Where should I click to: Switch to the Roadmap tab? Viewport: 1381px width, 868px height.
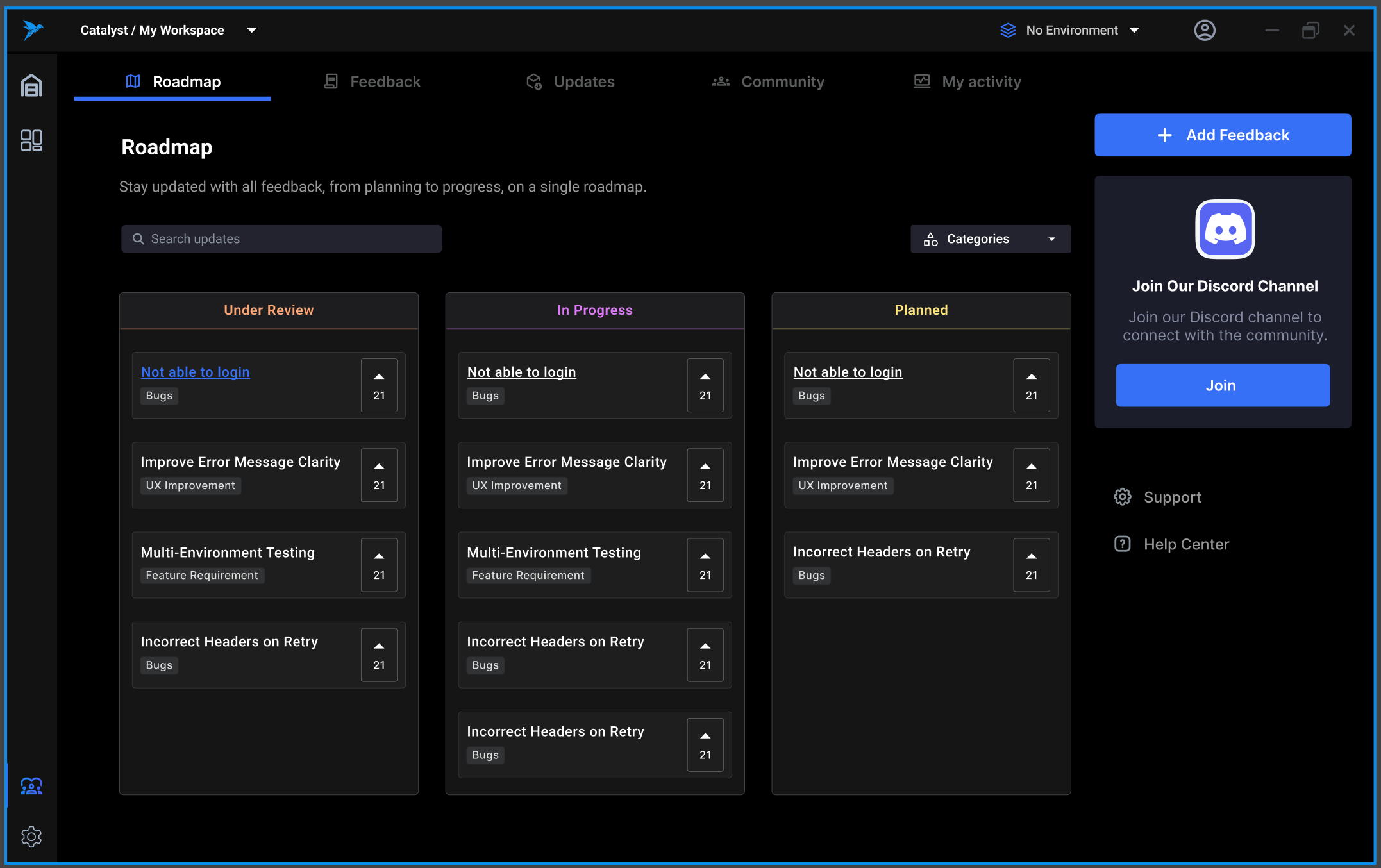(x=172, y=81)
